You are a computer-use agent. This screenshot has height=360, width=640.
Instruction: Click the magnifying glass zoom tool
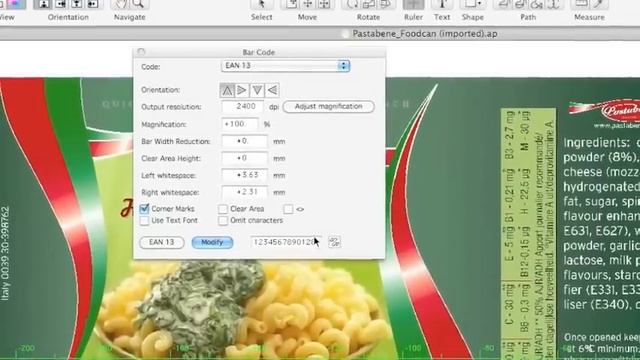138,4
